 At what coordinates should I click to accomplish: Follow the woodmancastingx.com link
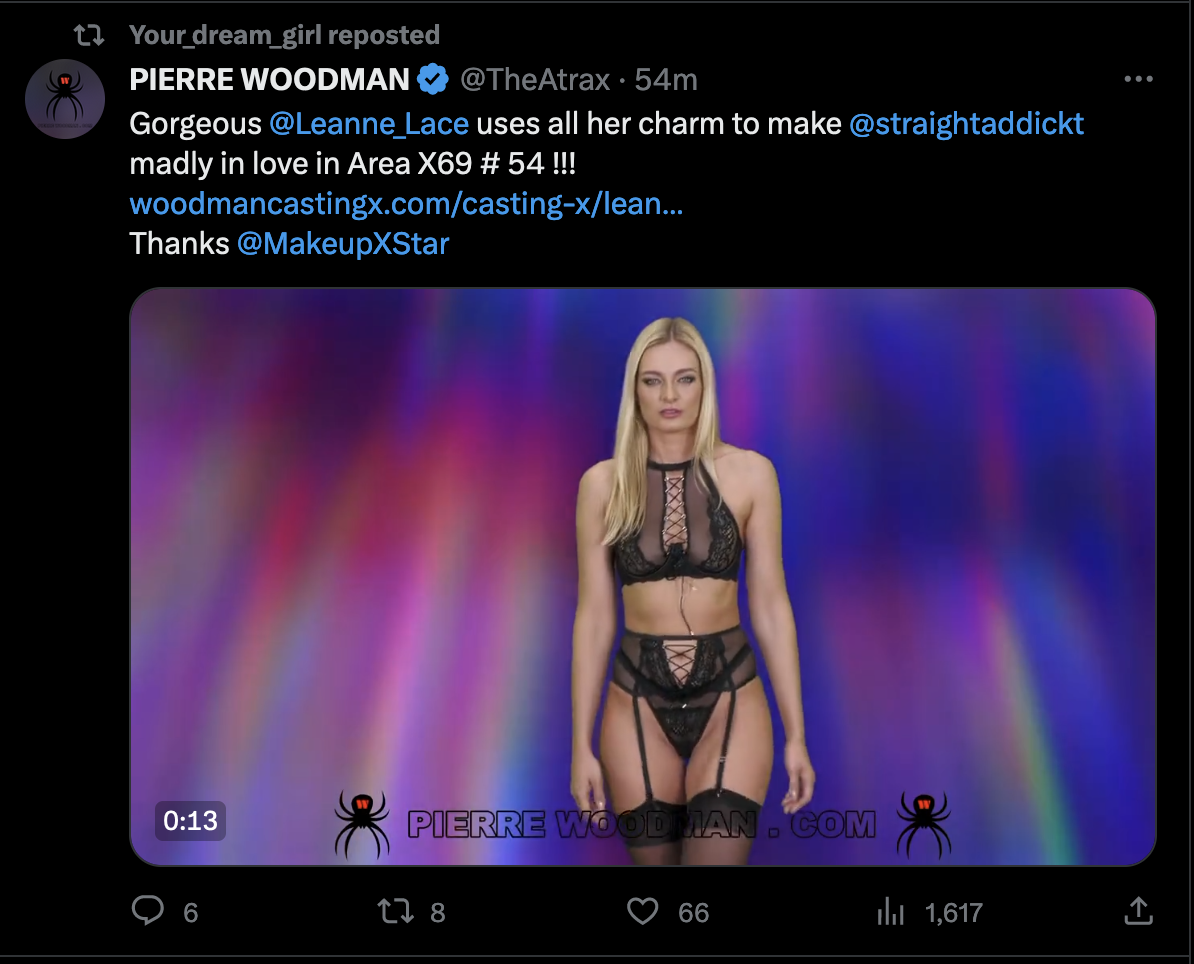pos(406,204)
